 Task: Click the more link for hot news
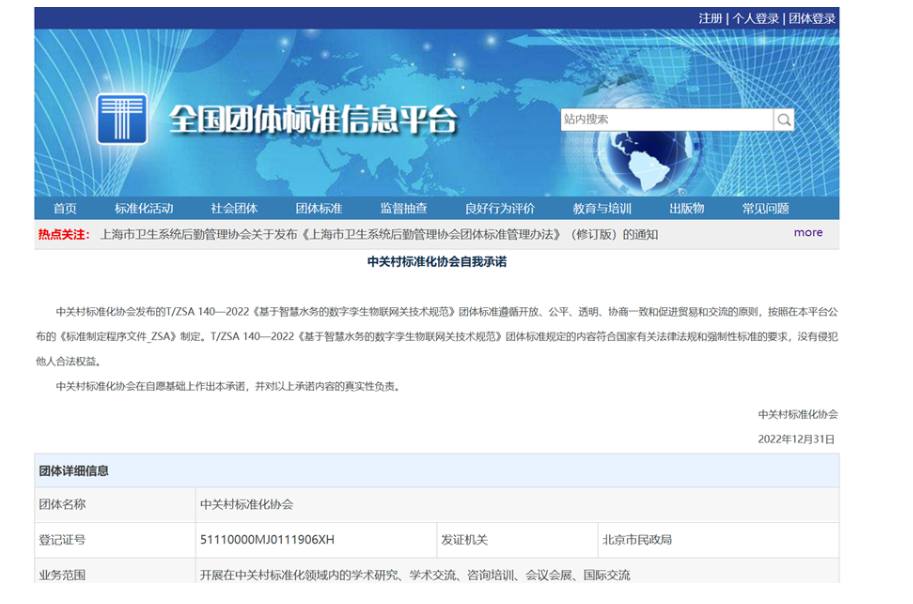(808, 233)
